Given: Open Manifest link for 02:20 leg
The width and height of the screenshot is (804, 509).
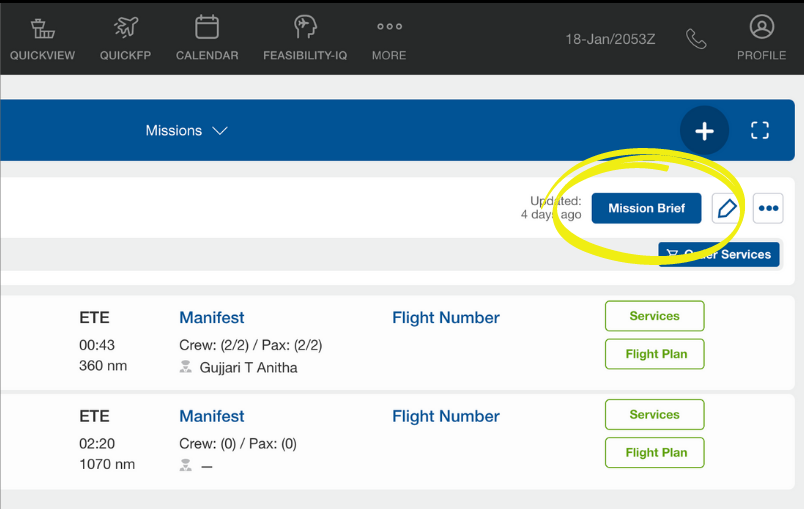Looking at the screenshot, I should [x=212, y=416].
